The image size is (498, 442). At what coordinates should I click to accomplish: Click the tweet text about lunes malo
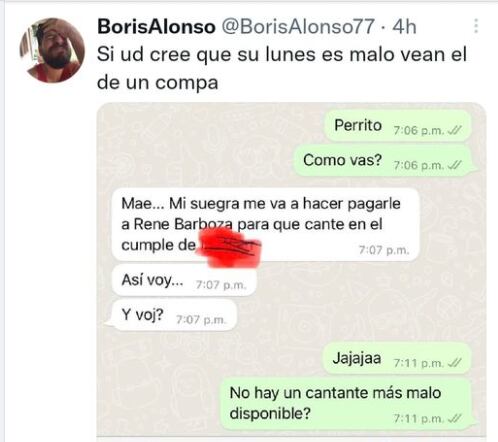pos(282,68)
